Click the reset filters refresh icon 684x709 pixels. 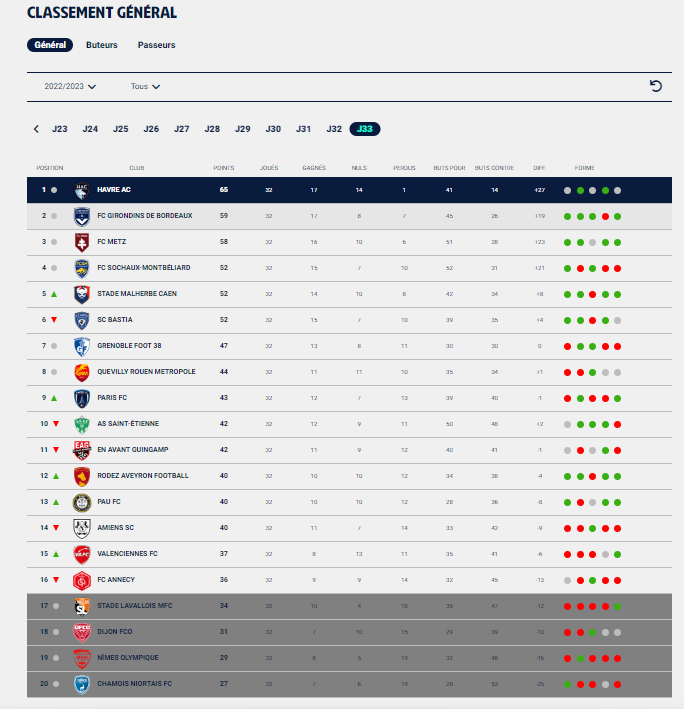[656, 86]
